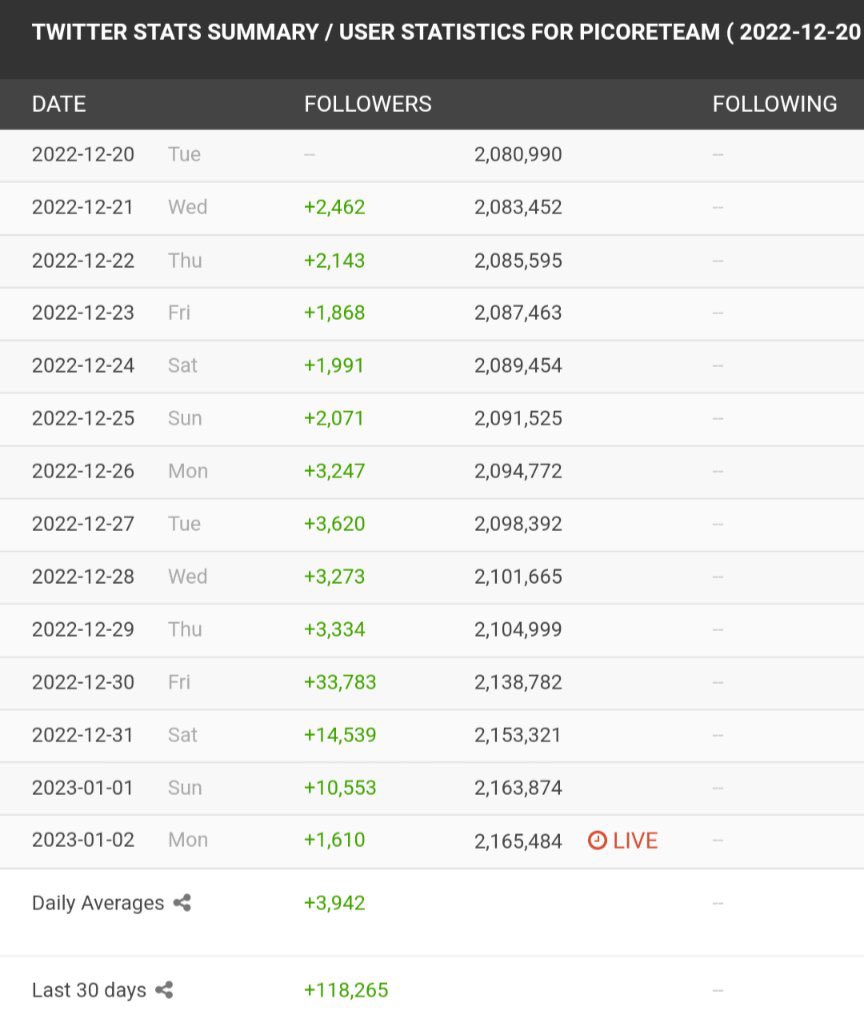864x1026 pixels.
Task: Click the 2,094,772 follower total
Action: (518, 471)
